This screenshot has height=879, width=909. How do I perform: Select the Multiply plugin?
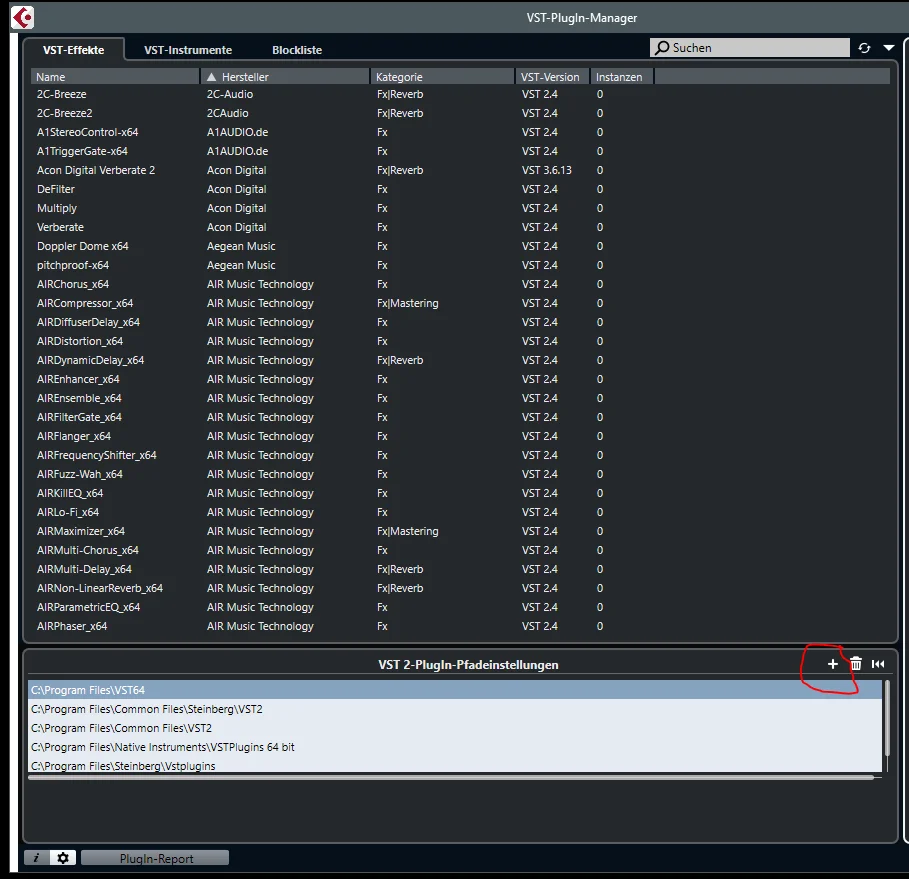click(461, 208)
